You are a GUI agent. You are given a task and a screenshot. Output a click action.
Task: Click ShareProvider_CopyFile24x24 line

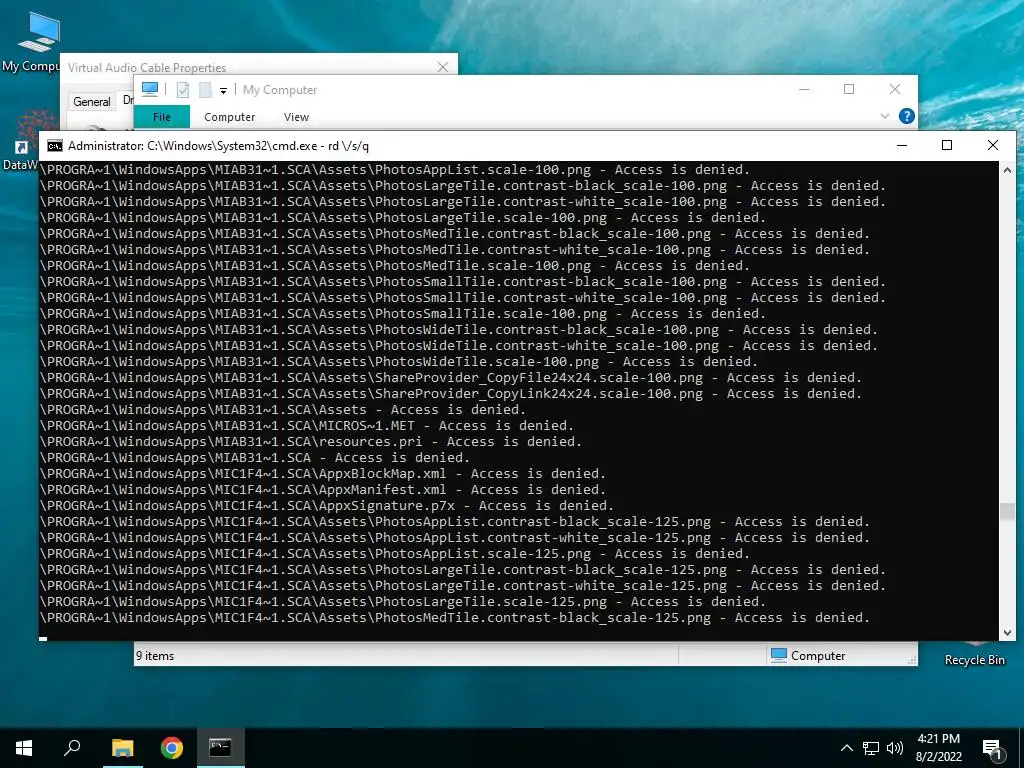pyautogui.click(x=451, y=377)
